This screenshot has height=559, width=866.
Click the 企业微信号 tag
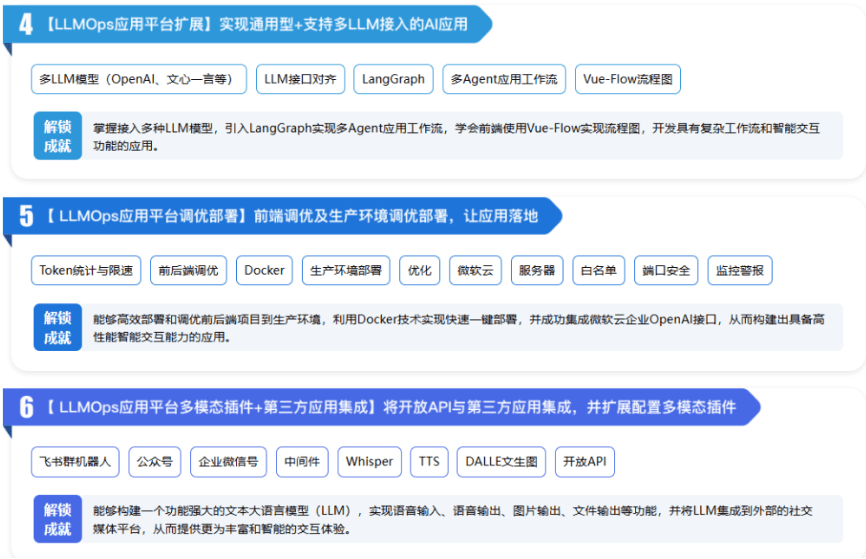(x=228, y=461)
